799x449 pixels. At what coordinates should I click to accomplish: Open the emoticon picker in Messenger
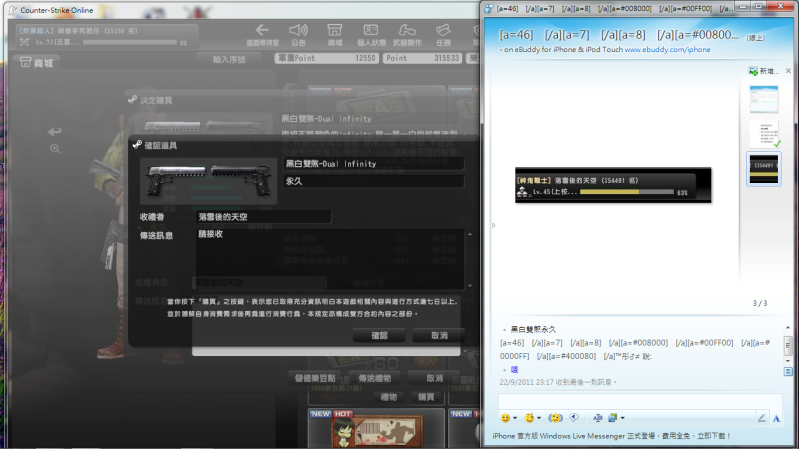click(505, 418)
